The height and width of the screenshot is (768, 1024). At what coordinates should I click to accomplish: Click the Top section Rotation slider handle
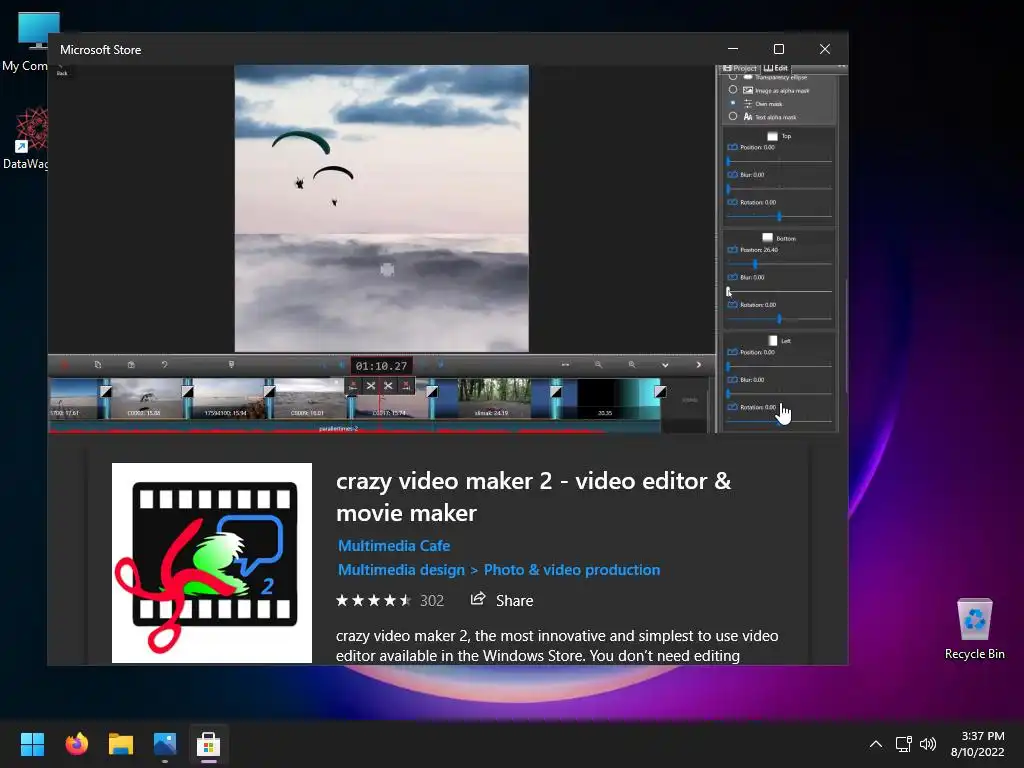[x=779, y=216]
